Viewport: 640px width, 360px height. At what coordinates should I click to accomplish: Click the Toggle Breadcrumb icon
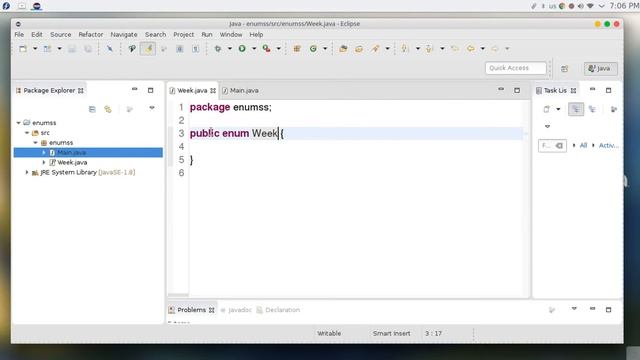coord(132,49)
